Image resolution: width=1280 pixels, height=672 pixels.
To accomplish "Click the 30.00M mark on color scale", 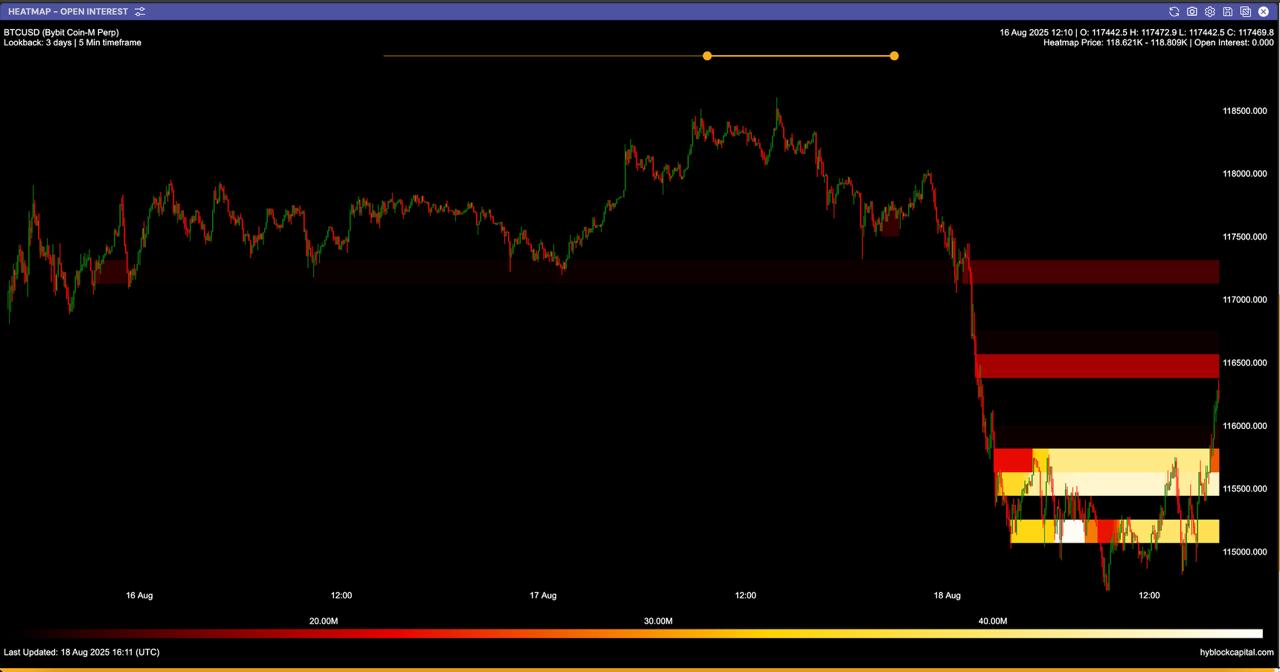I will (658, 621).
